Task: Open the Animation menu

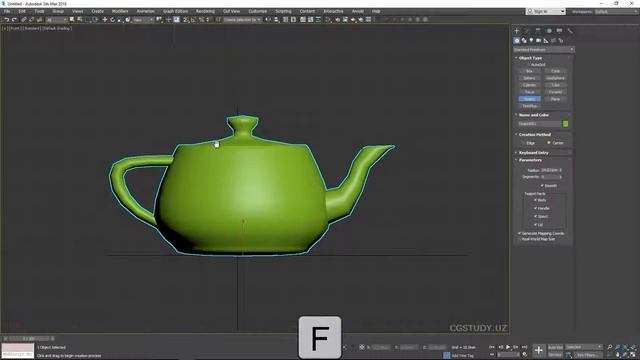Action: coord(145,11)
